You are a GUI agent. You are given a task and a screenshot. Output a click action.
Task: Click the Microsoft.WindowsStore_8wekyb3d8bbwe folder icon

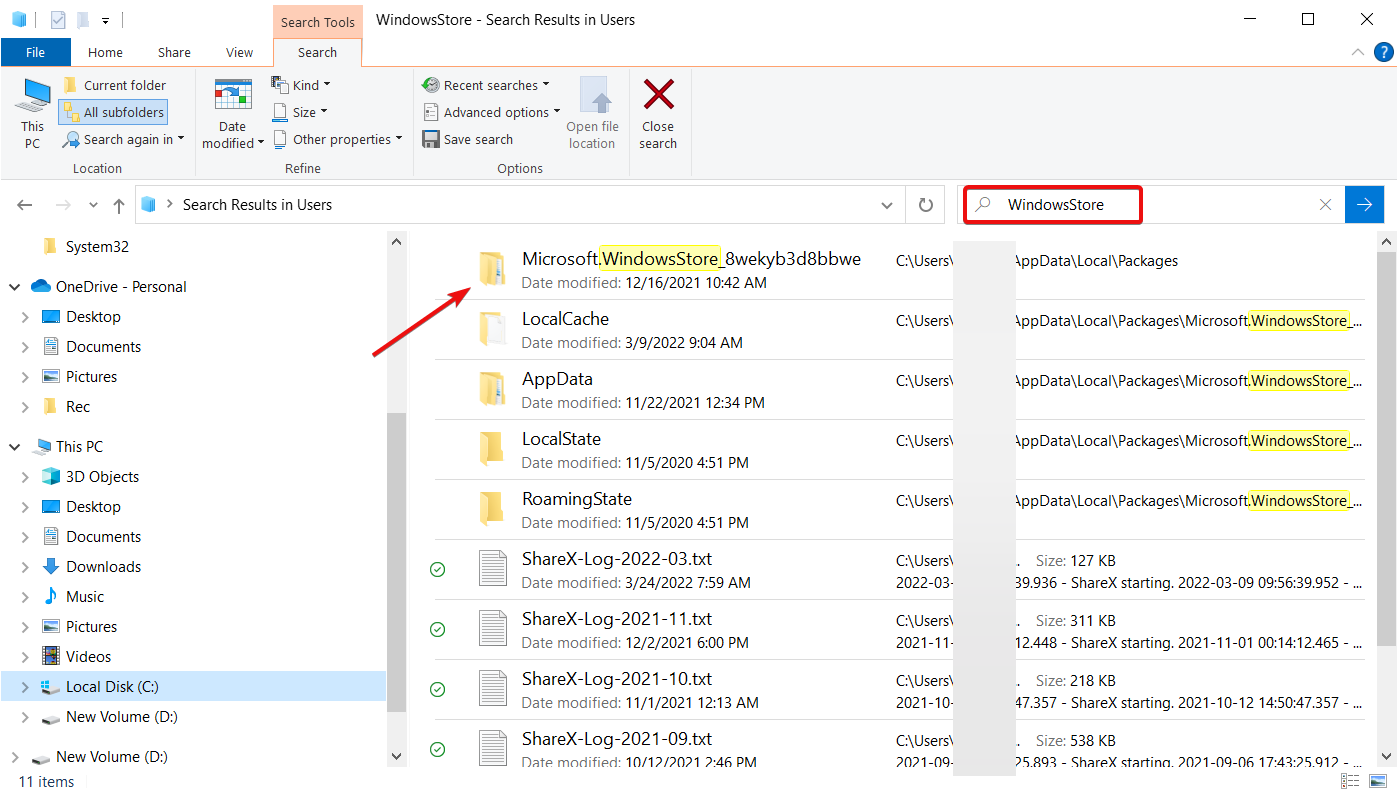tap(491, 269)
